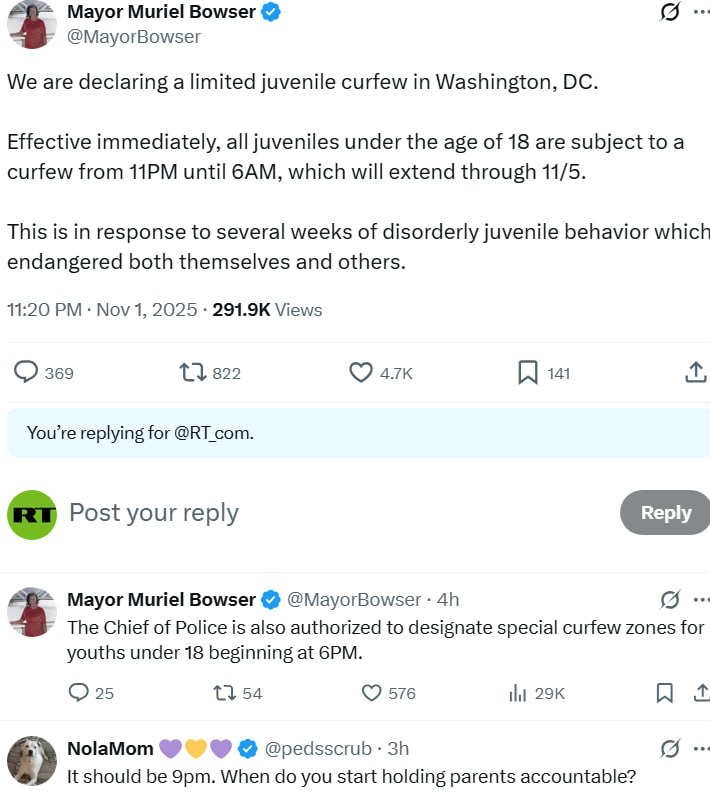The image size is (710, 800).
Task: Open more options on NolaMom's reply
Action: click(701, 748)
